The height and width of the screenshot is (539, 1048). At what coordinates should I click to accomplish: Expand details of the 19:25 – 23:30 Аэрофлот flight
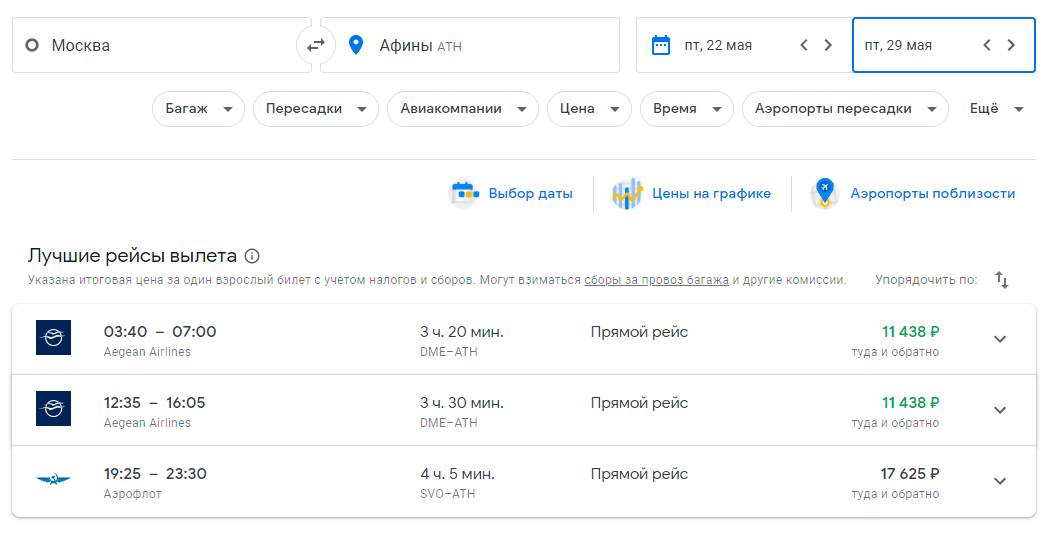click(x=1000, y=481)
